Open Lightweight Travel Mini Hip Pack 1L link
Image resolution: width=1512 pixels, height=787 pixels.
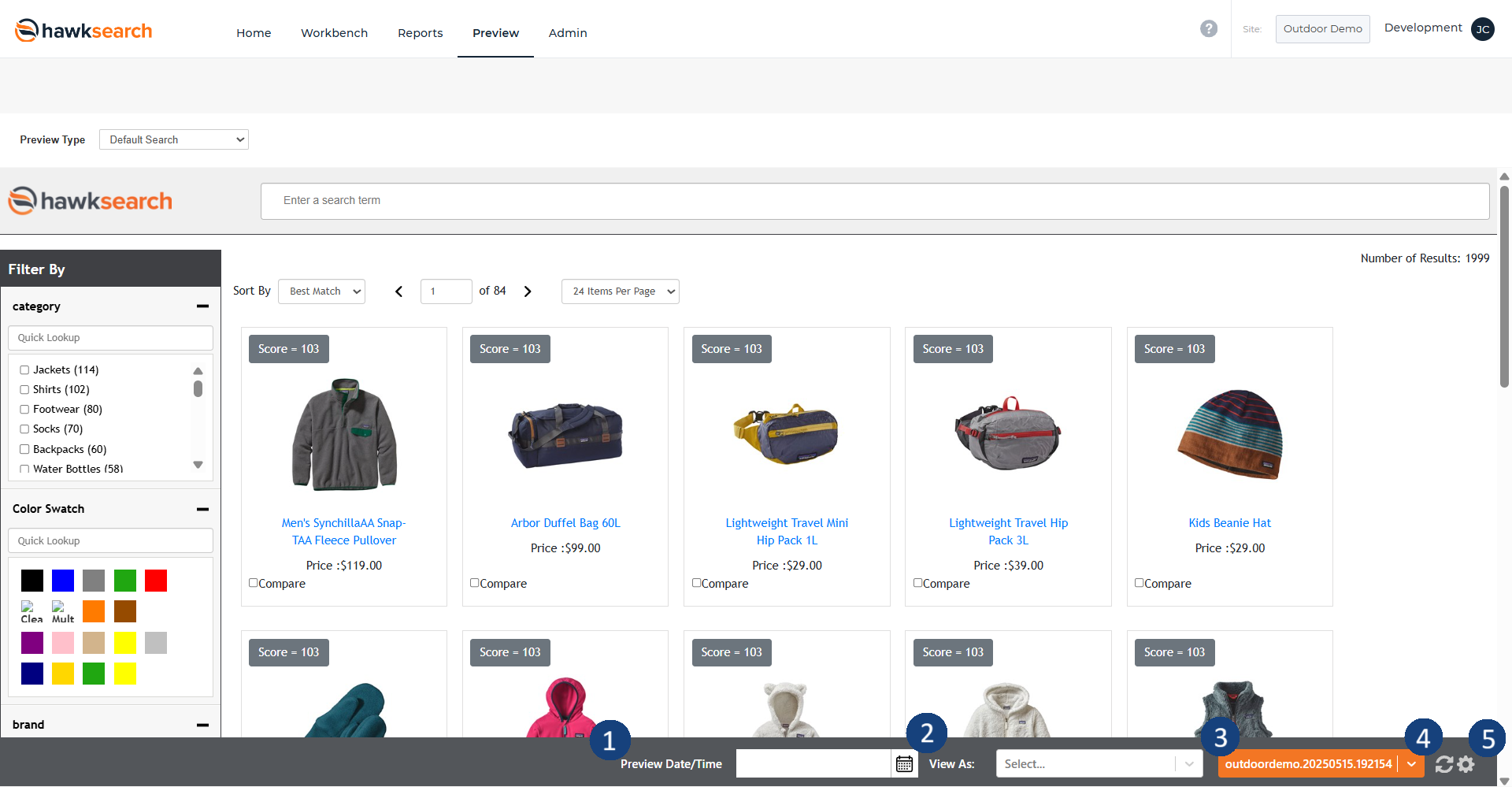pyautogui.click(x=787, y=532)
